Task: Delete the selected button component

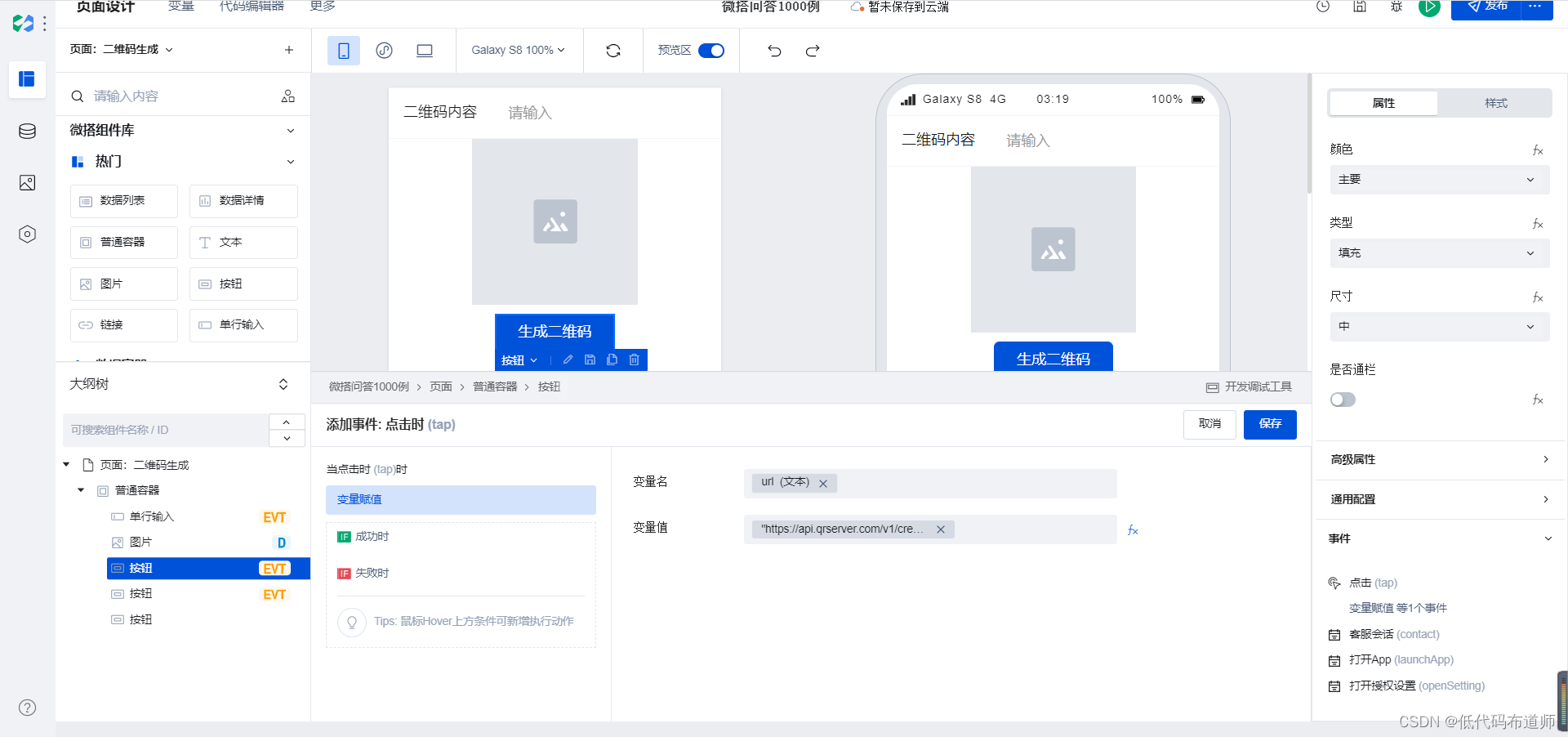Action: tap(635, 360)
